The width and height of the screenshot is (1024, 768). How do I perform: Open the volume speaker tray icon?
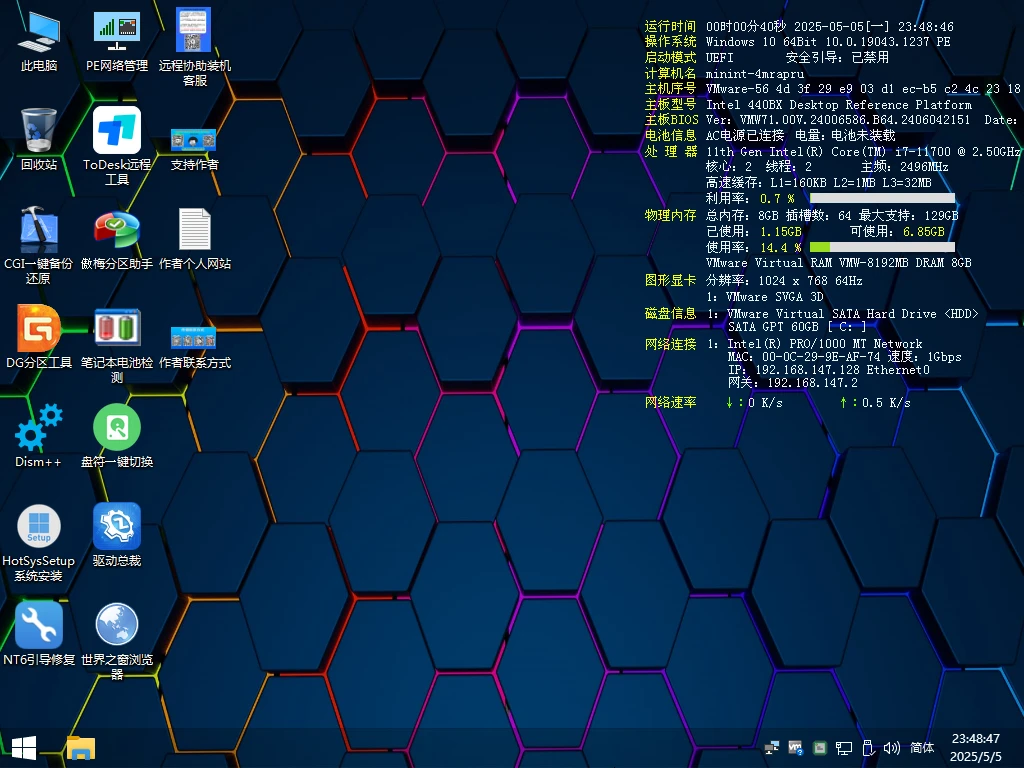pos(891,748)
